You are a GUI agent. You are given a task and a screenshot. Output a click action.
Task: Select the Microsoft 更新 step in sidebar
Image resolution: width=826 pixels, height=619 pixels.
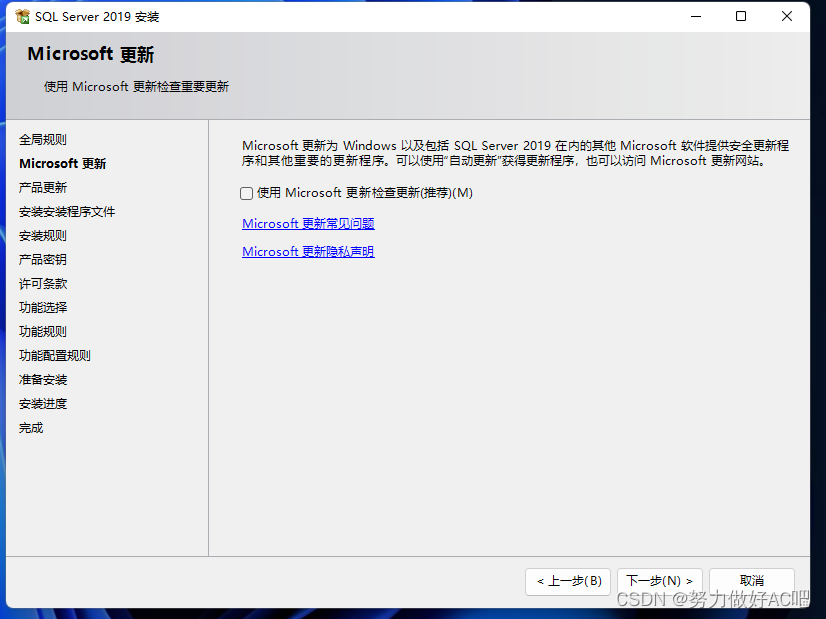tap(63, 164)
